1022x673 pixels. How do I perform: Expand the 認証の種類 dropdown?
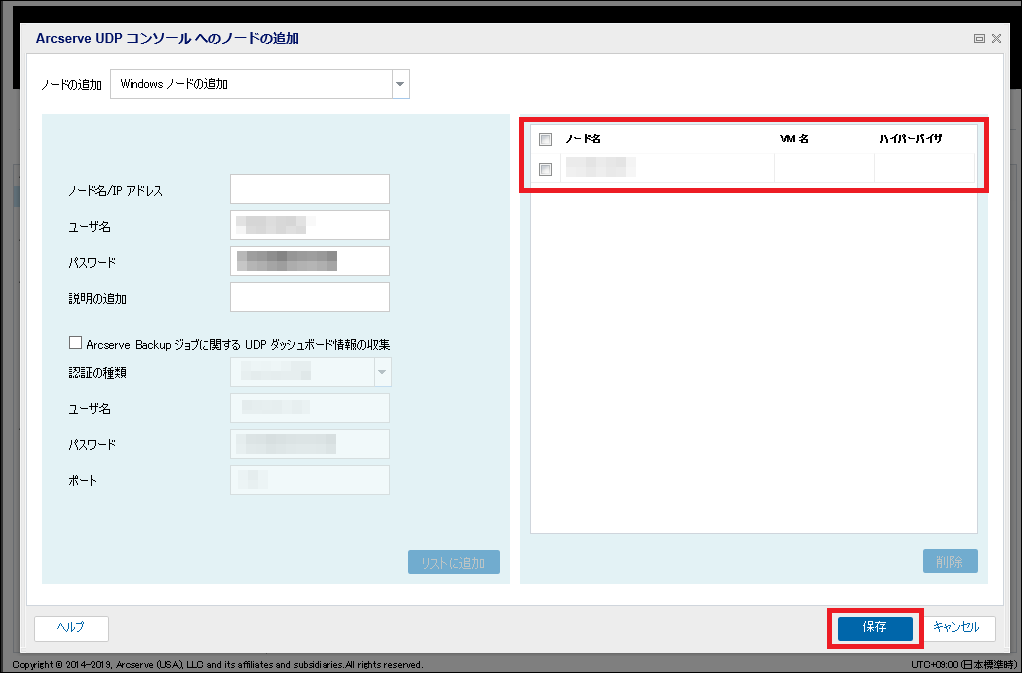point(382,373)
